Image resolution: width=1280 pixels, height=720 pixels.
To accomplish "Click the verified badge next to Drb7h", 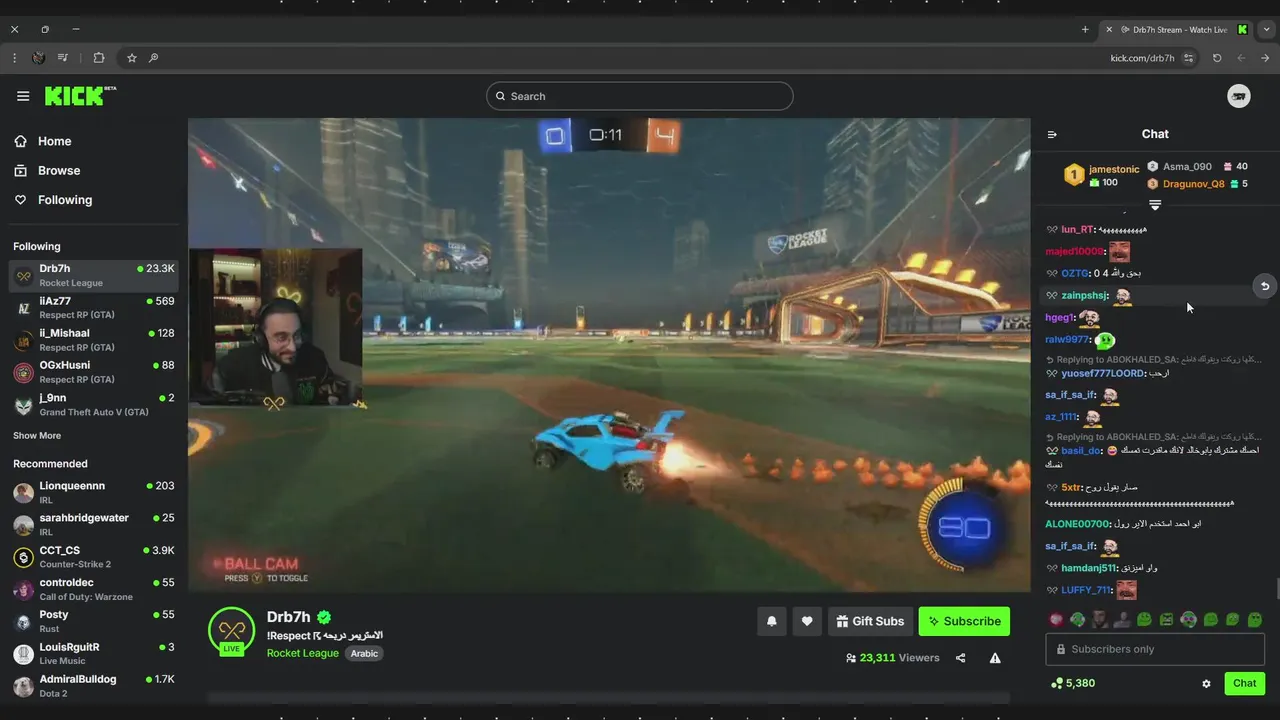I will [324, 617].
